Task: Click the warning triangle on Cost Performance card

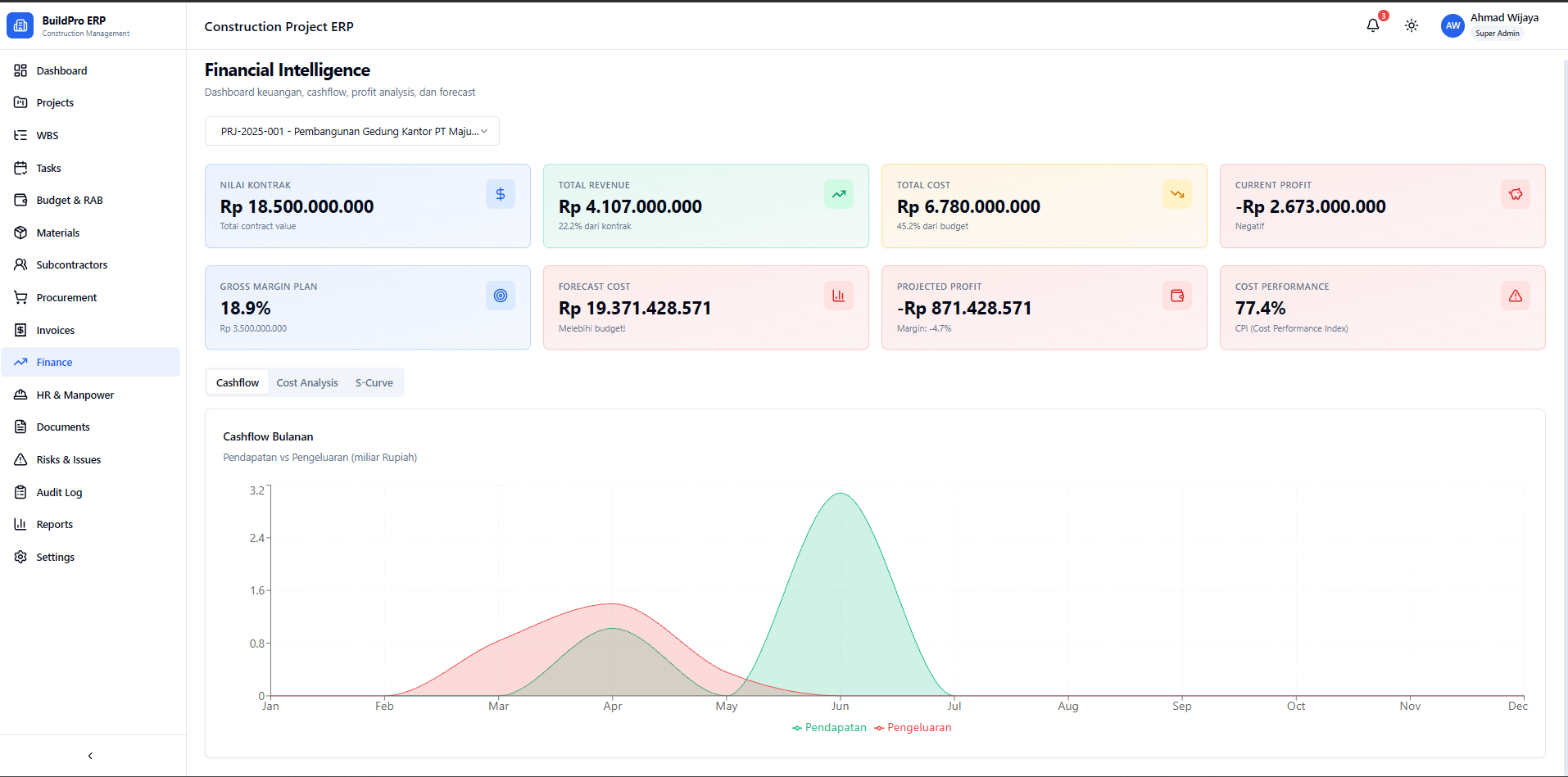Action: pos(1515,296)
